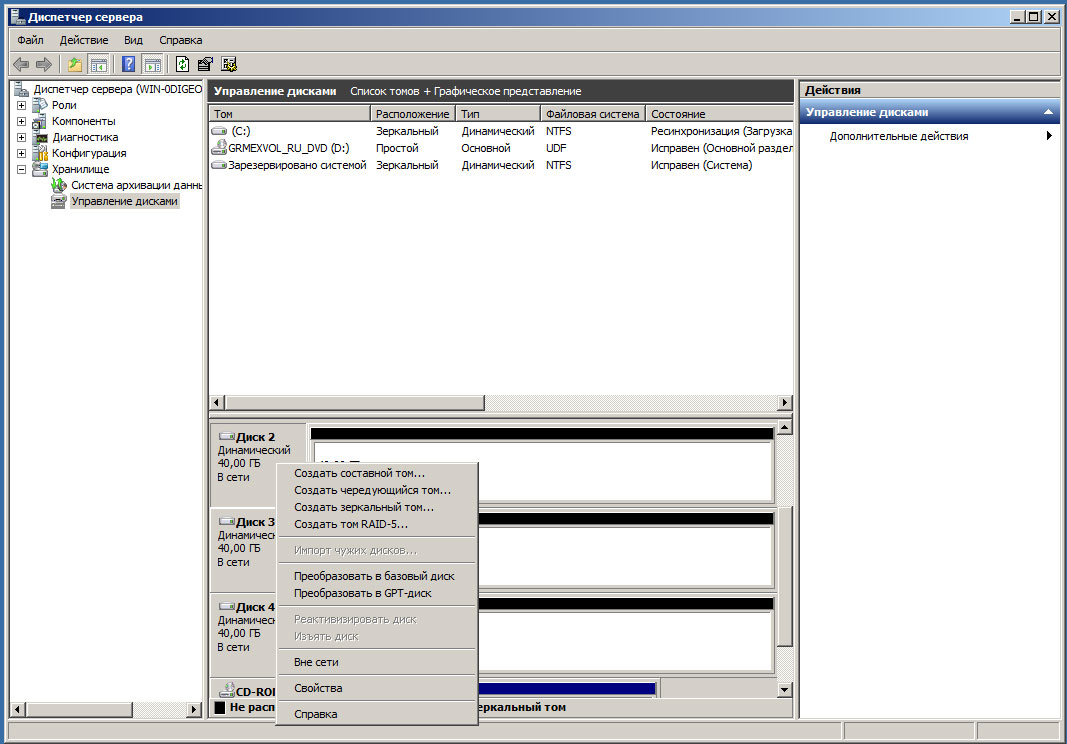The width and height of the screenshot is (1067, 744).
Task: Open the Properties toolbar icon
Action: (x=205, y=65)
